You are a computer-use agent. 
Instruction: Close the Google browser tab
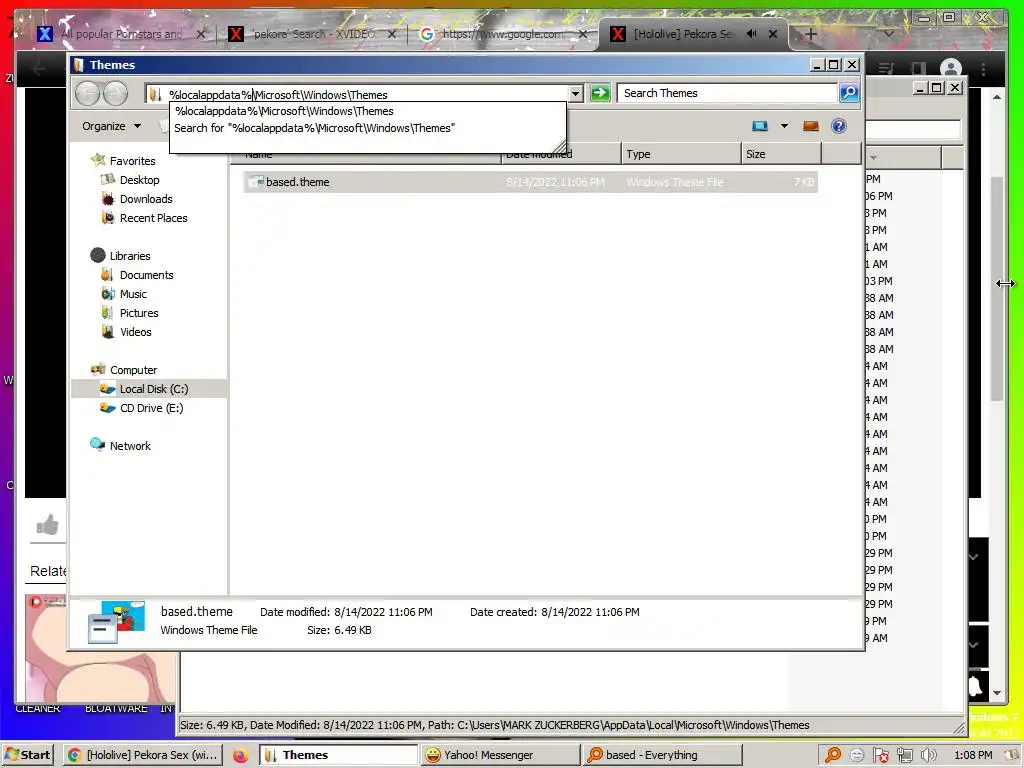[x=583, y=34]
